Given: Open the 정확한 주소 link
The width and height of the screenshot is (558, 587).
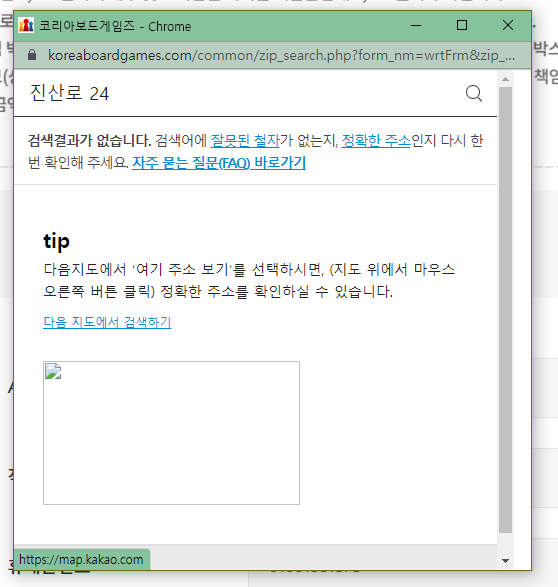Looking at the screenshot, I should click(x=376, y=141).
